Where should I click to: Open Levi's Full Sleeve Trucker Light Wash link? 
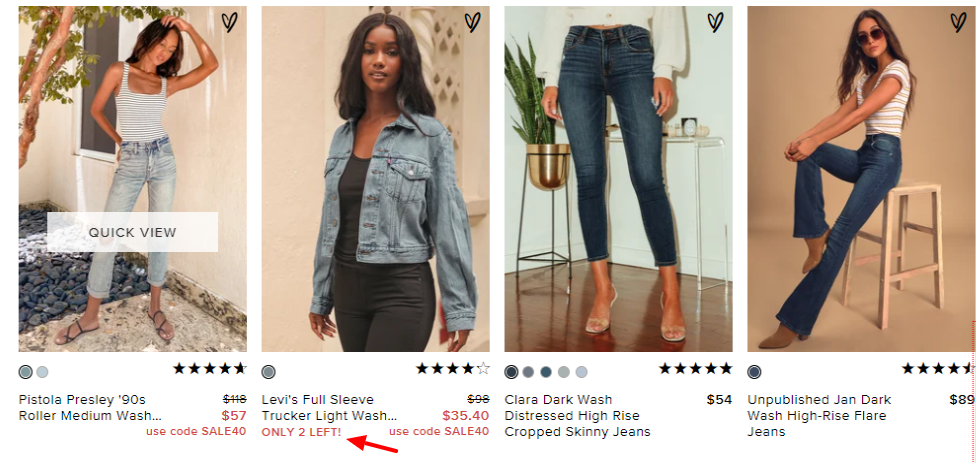pyautogui.click(x=329, y=408)
